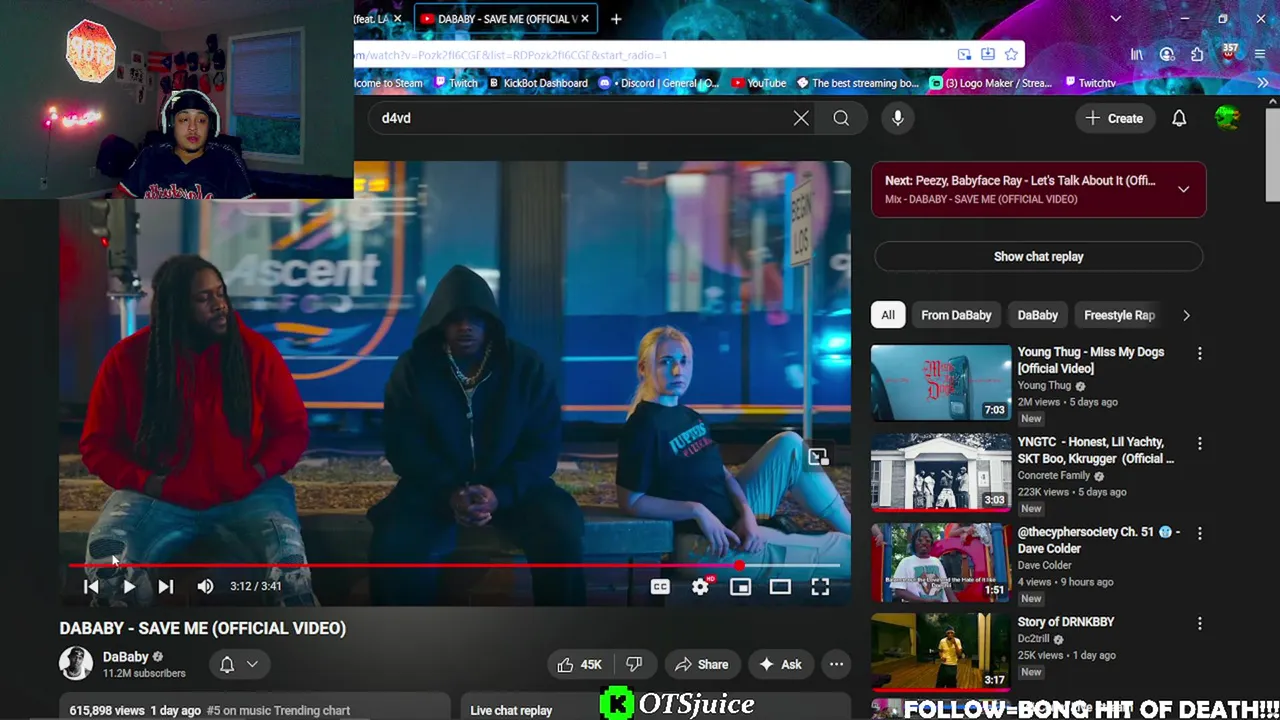The width and height of the screenshot is (1280, 720).
Task: Open player settings gear
Action: pos(700,587)
